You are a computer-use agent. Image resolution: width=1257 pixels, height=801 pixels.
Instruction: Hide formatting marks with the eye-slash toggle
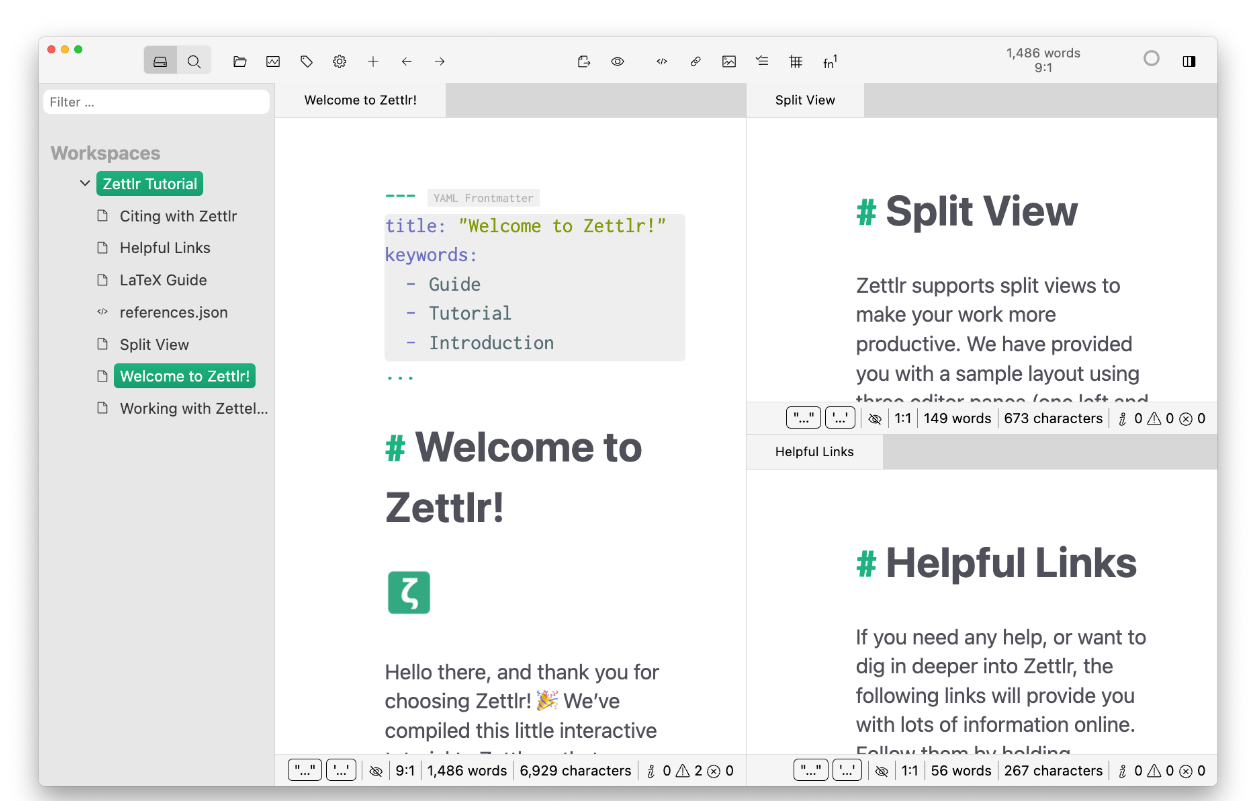tap(376, 770)
